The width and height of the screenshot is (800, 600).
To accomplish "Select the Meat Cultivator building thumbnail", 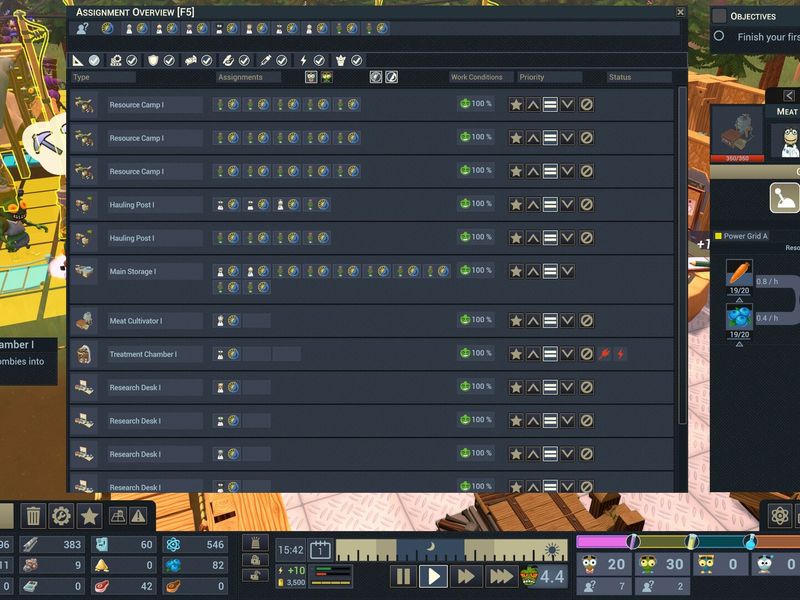I will (x=737, y=132).
